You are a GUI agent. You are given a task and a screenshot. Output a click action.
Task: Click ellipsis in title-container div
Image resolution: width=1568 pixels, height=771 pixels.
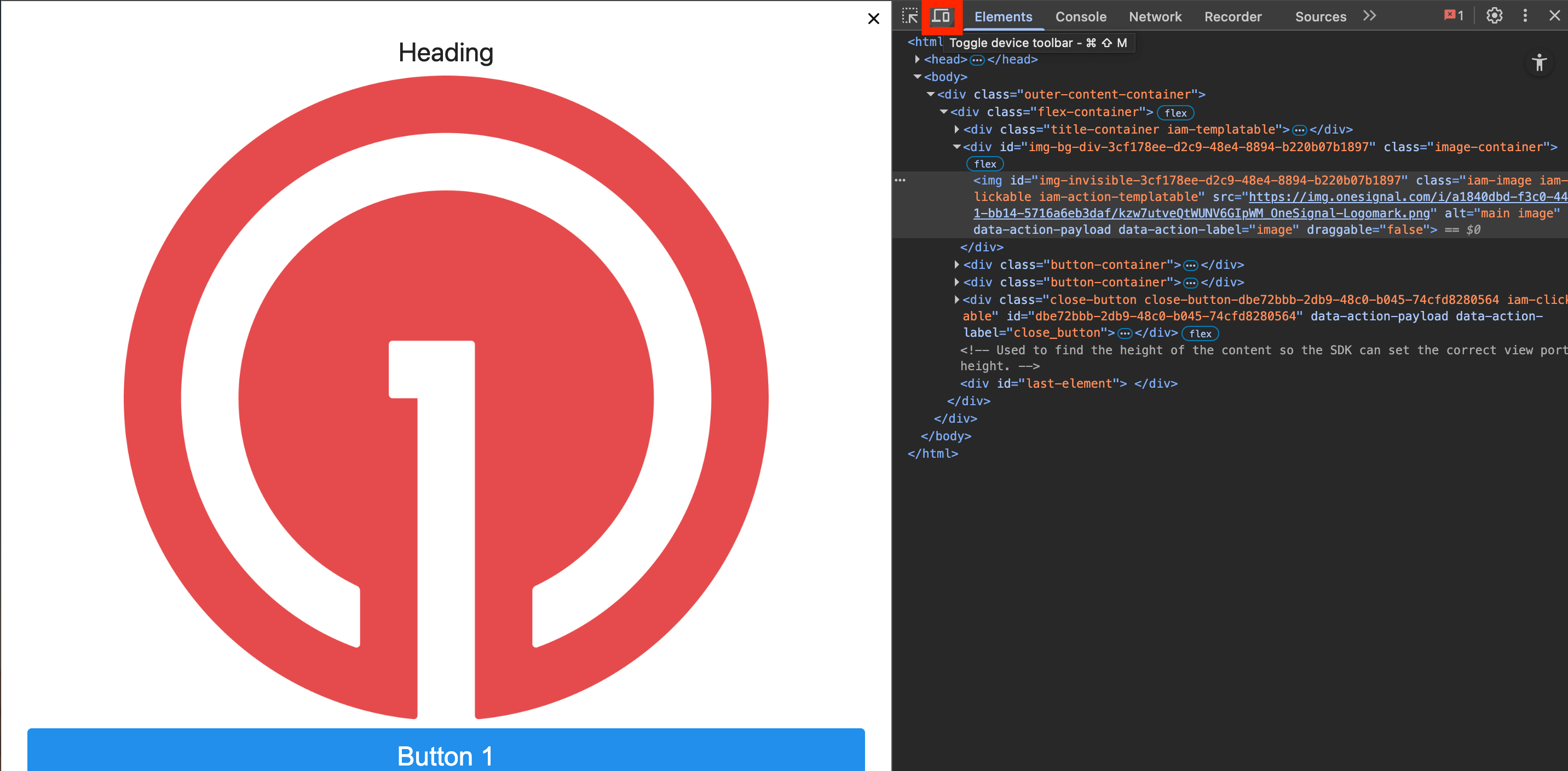tap(1299, 130)
